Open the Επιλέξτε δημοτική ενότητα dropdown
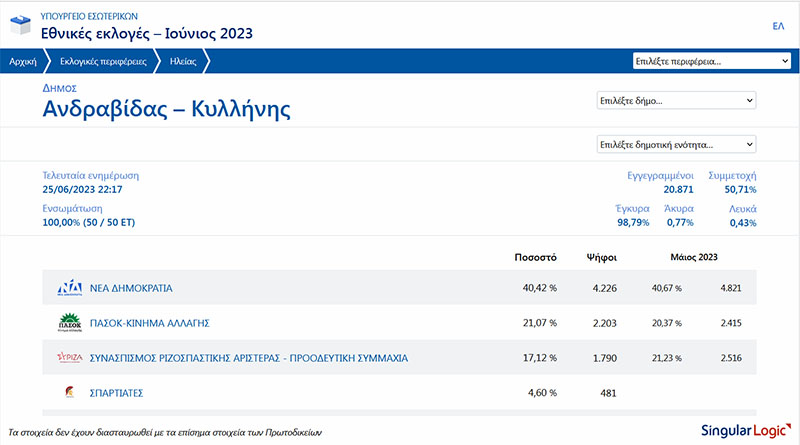The width and height of the screenshot is (800, 445). click(x=676, y=144)
